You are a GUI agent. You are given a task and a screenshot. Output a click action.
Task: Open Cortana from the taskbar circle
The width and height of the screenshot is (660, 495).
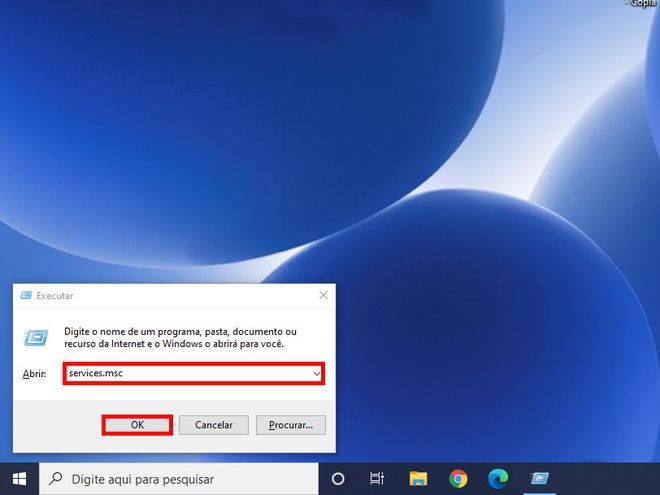tap(338, 479)
